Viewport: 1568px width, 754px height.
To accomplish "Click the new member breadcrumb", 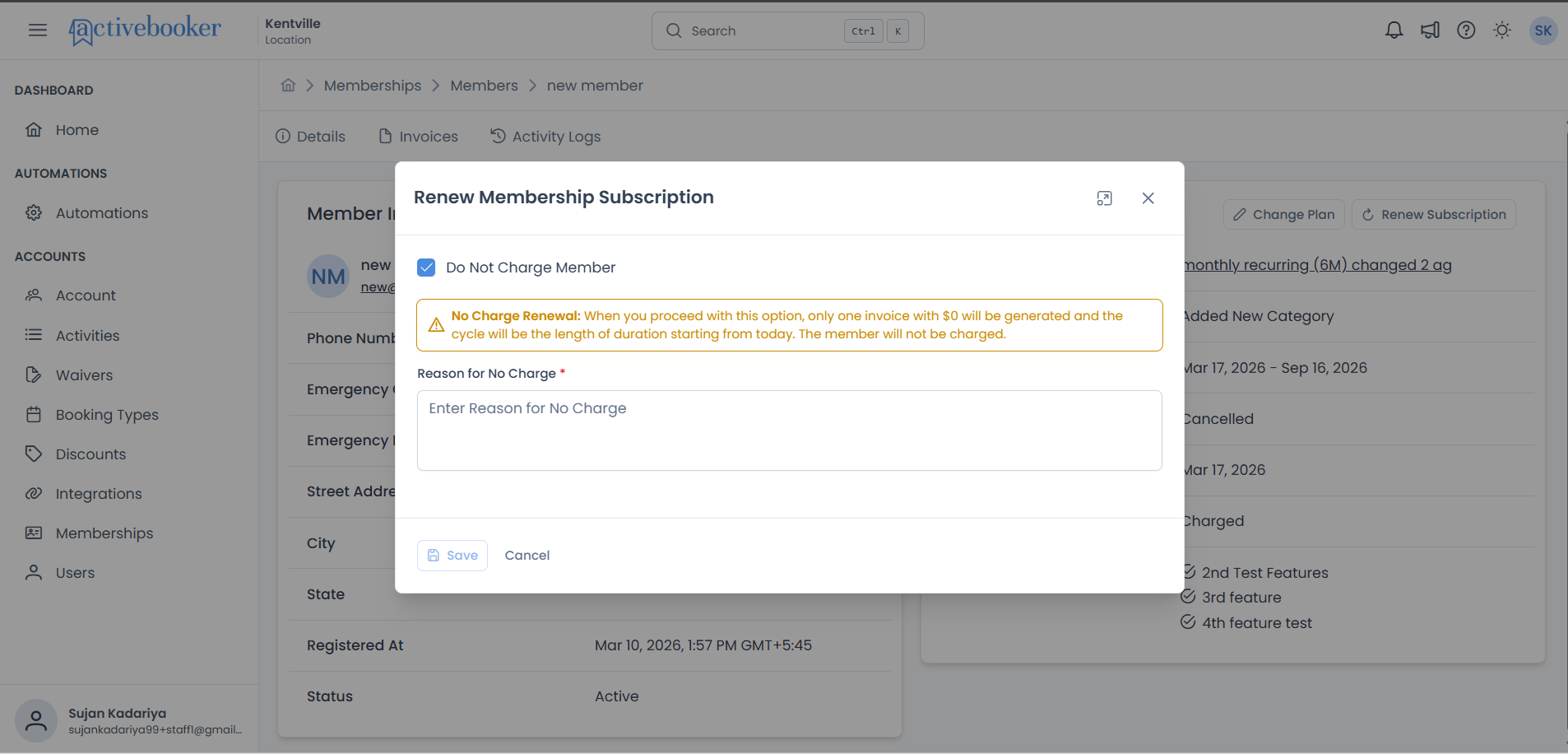I will point(595,86).
